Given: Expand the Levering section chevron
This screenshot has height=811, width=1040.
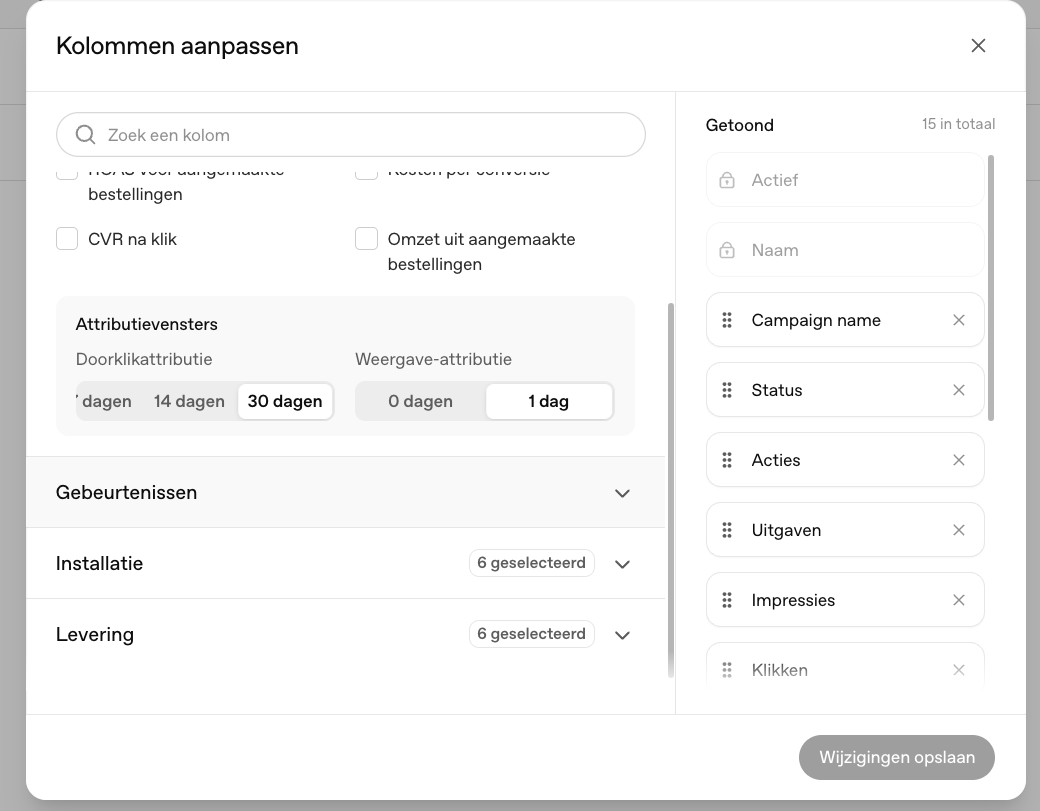Looking at the screenshot, I should point(622,635).
